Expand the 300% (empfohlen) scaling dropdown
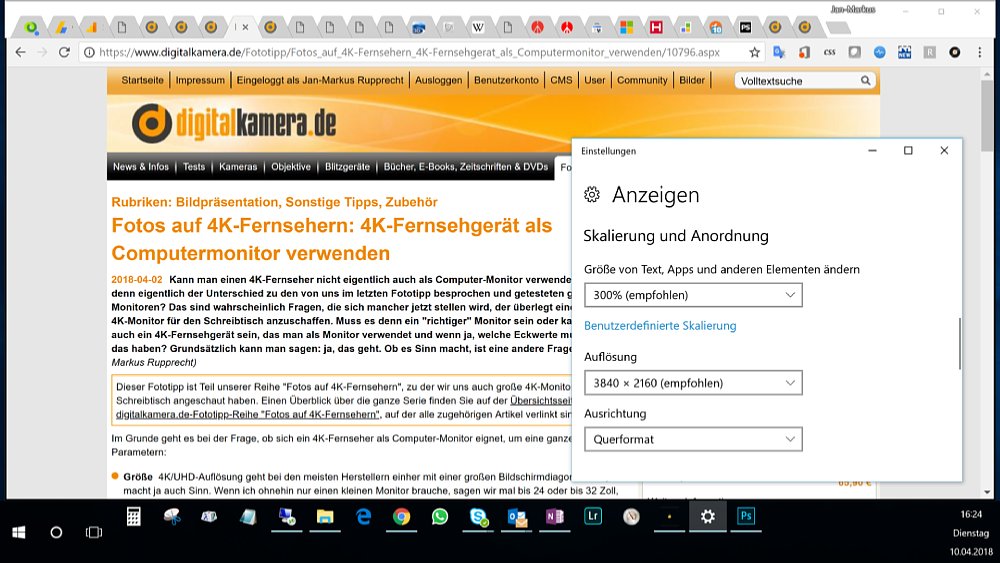Image resolution: width=1000 pixels, height=563 pixels. tap(693, 295)
